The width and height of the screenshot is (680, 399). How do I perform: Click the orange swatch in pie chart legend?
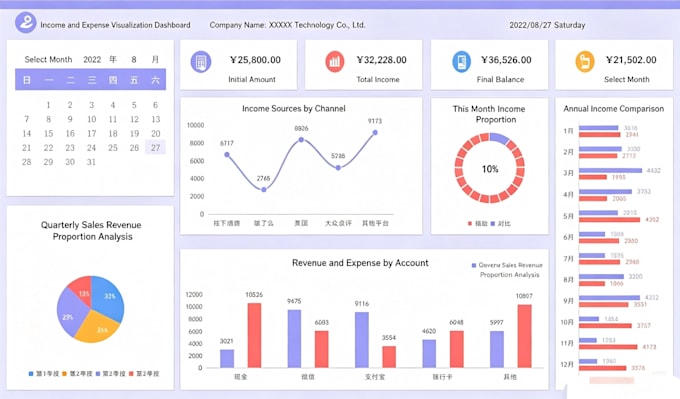click(x=64, y=373)
